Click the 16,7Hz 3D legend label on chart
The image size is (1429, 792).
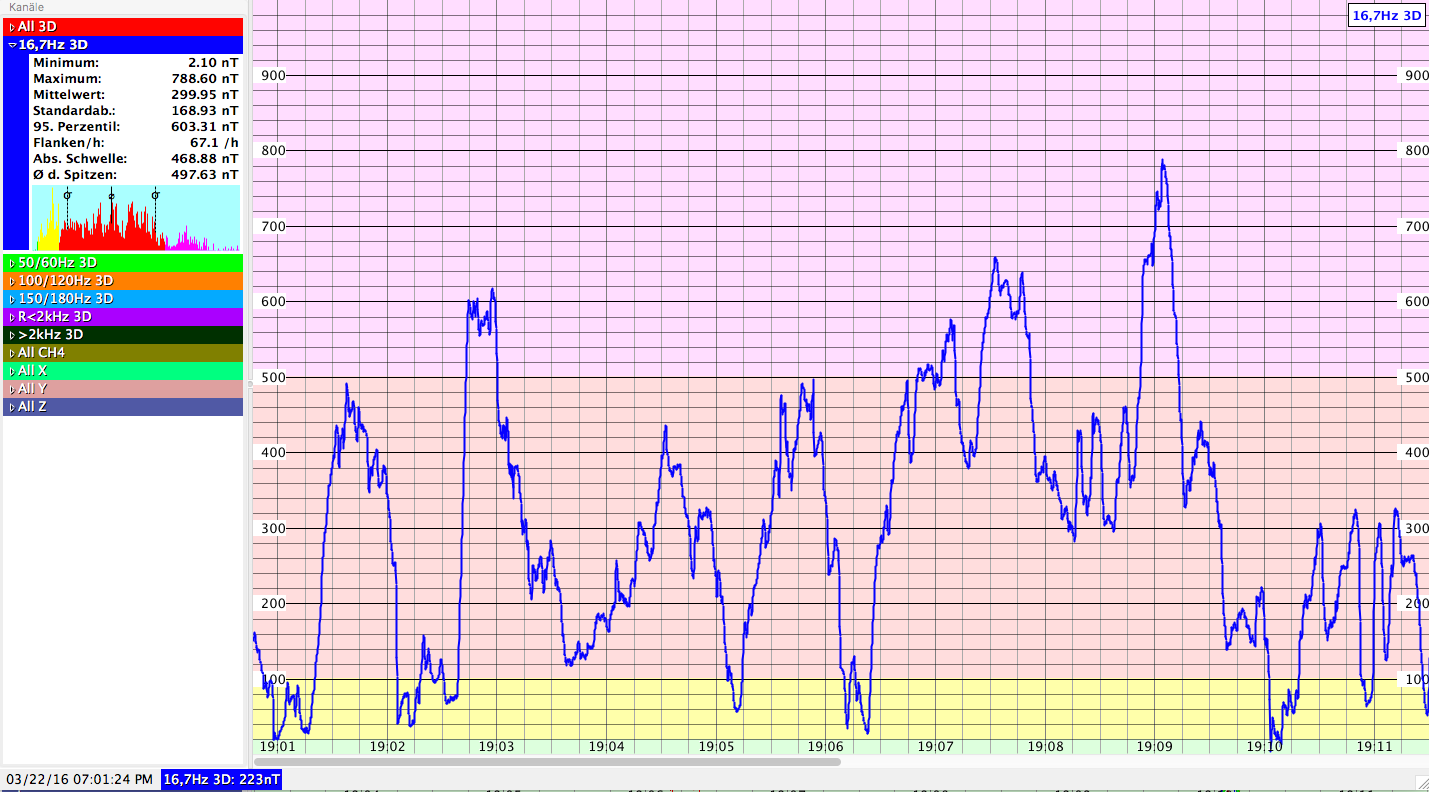tap(1386, 15)
